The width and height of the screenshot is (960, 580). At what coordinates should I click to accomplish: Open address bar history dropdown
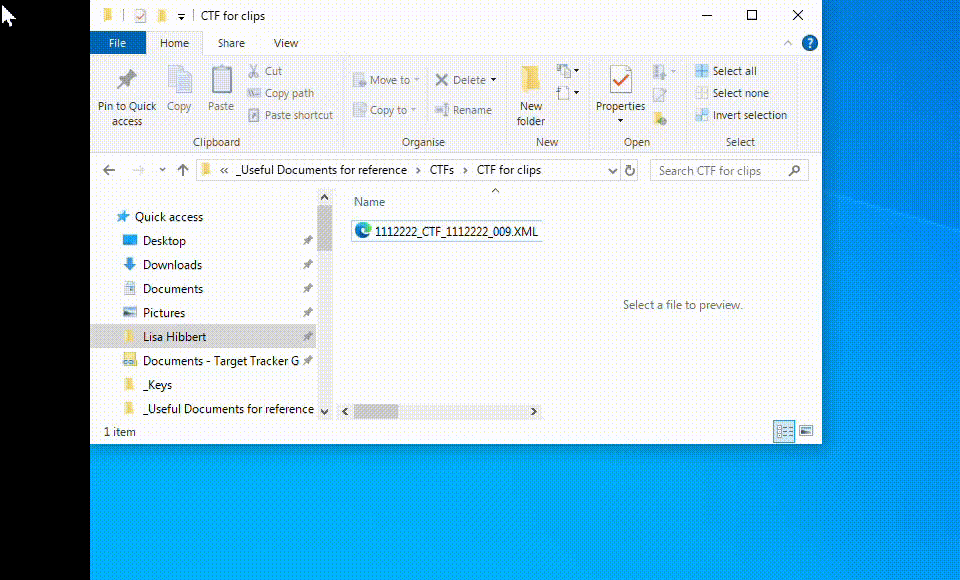pyautogui.click(x=612, y=170)
